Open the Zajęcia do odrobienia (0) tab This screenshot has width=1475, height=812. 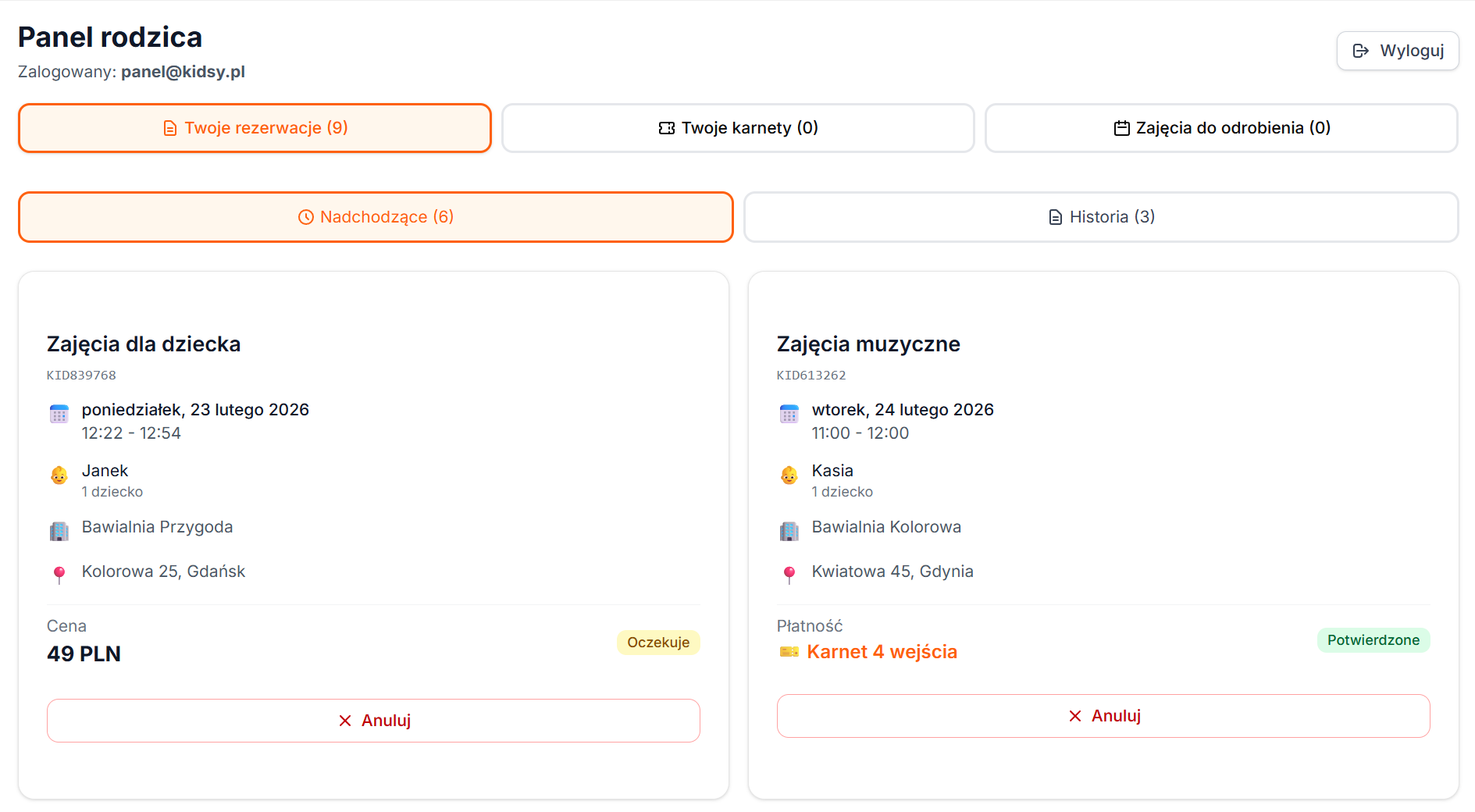point(1221,128)
